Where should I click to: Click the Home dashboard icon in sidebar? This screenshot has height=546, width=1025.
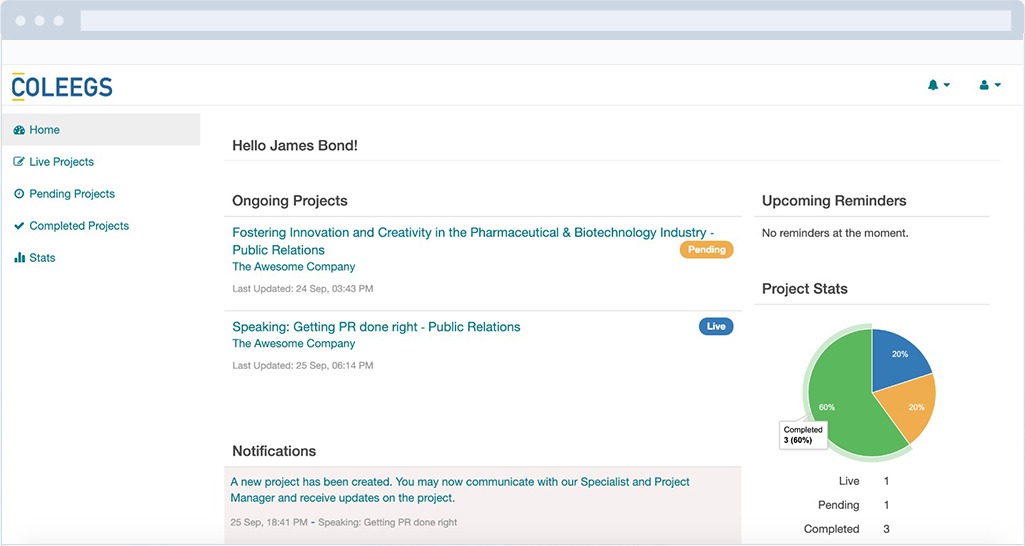click(x=19, y=130)
